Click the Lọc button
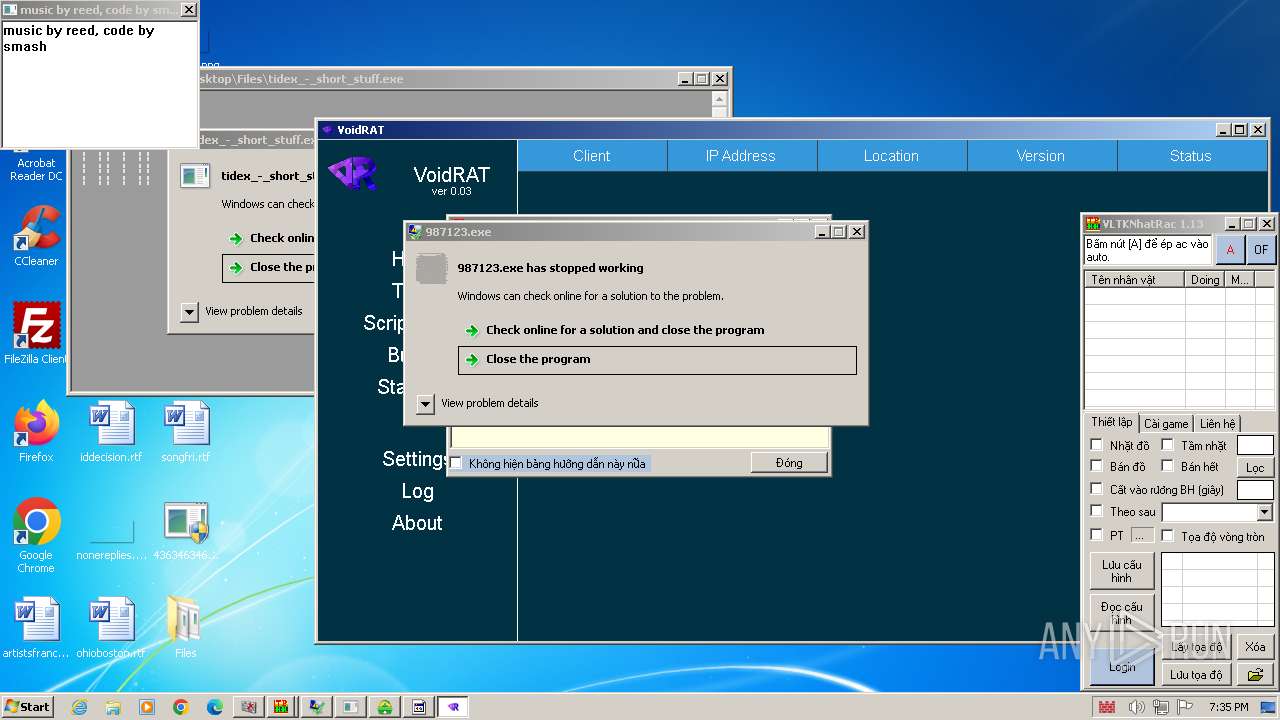The width and height of the screenshot is (1280, 720). pyautogui.click(x=1255, y=467)
